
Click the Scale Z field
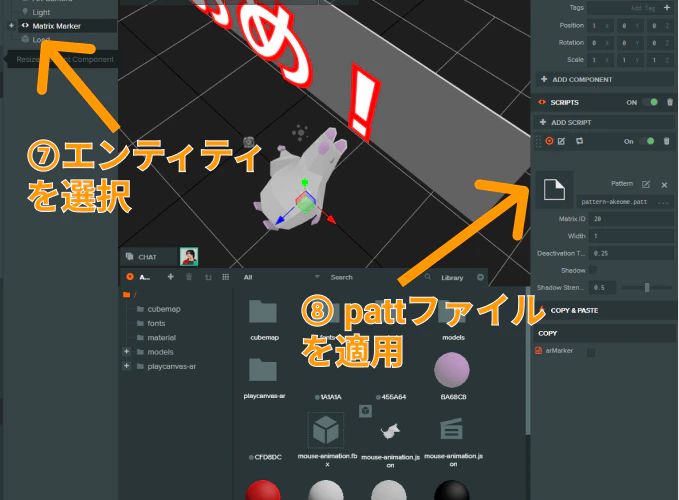[661, 60]
